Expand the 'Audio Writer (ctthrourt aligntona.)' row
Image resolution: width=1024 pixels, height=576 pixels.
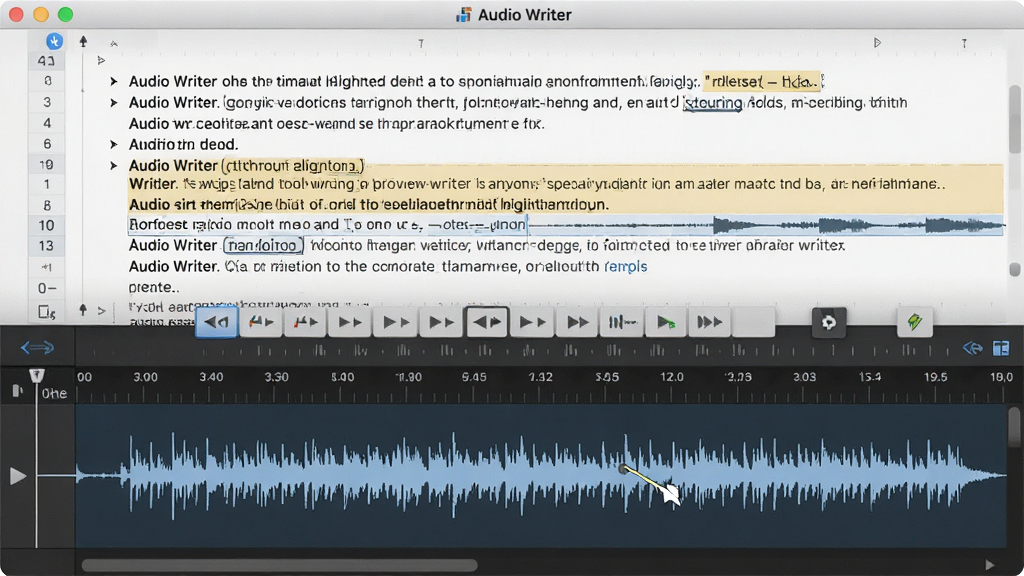pyautogui.click(x=114, y=165)
